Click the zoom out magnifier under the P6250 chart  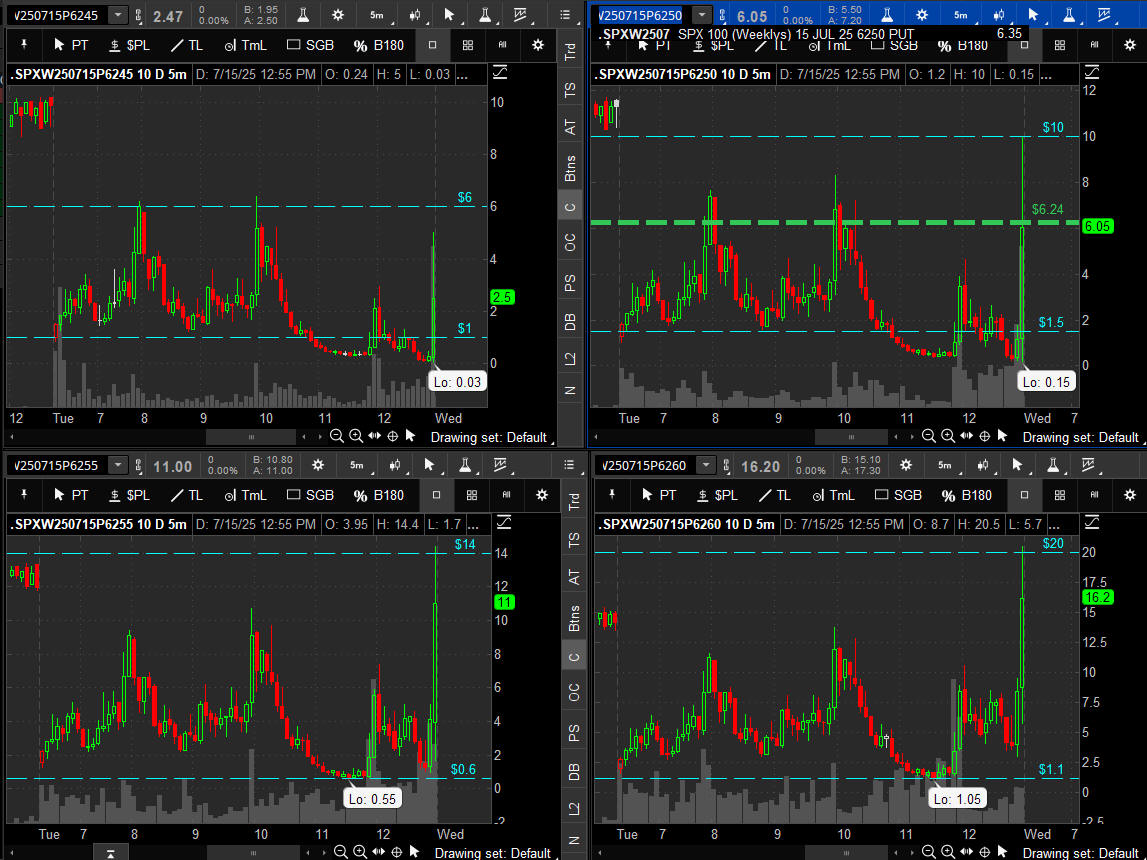coord(928,437)
